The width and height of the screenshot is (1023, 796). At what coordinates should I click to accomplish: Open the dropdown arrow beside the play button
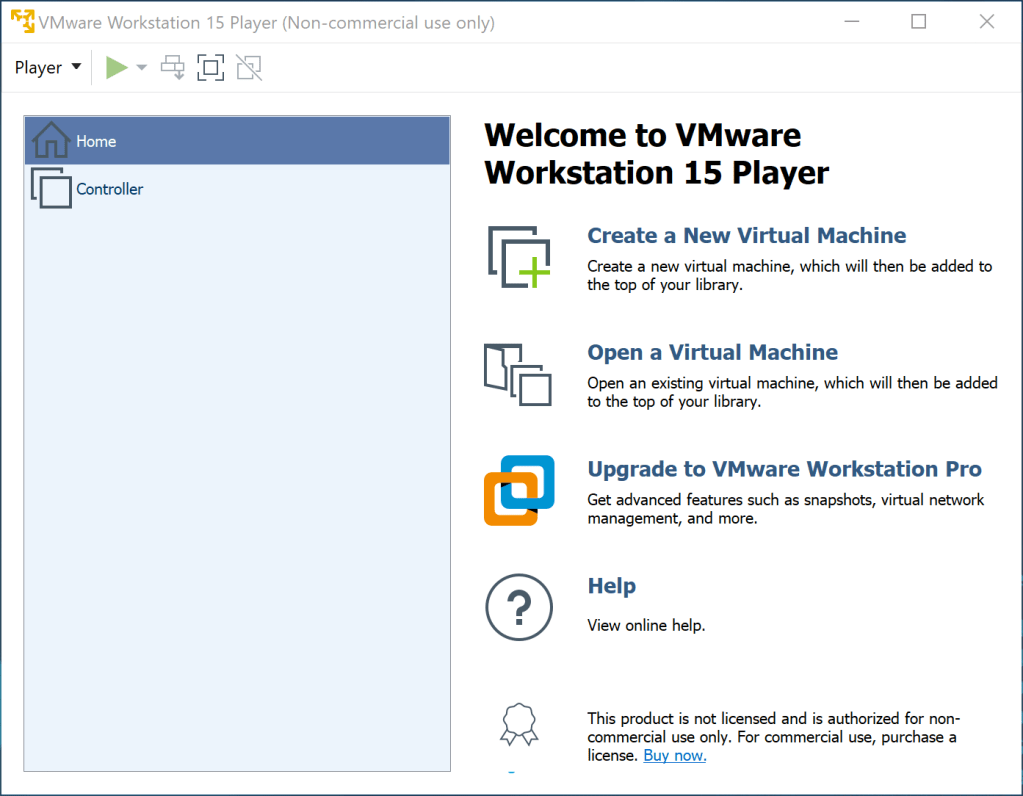coord(140,67)
